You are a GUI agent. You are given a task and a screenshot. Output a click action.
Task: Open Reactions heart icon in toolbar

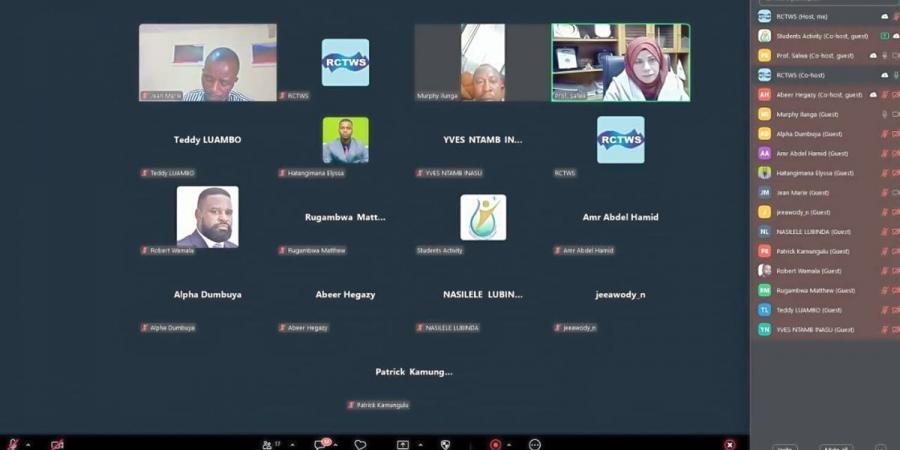pos(360,445)
